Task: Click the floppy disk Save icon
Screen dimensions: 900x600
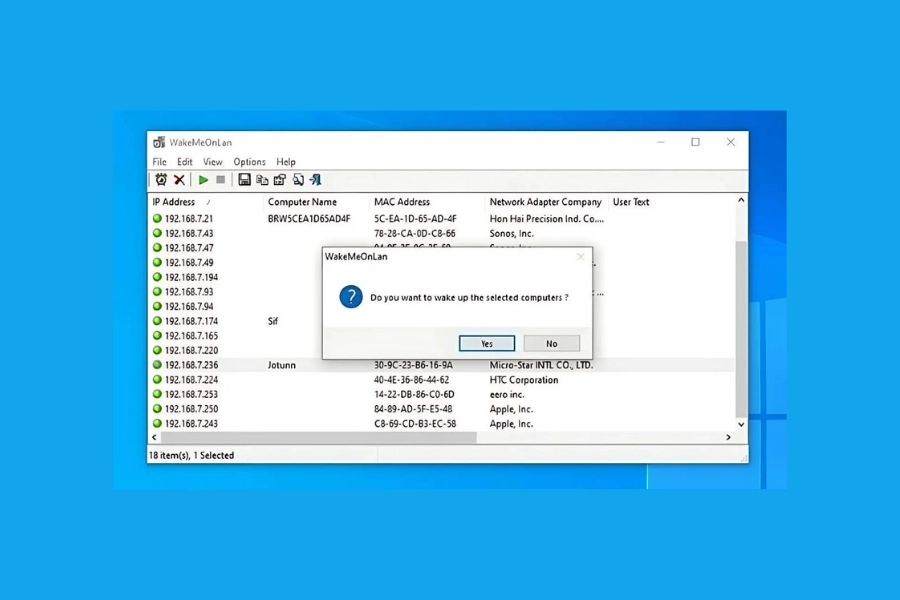Action: (245, 180)
